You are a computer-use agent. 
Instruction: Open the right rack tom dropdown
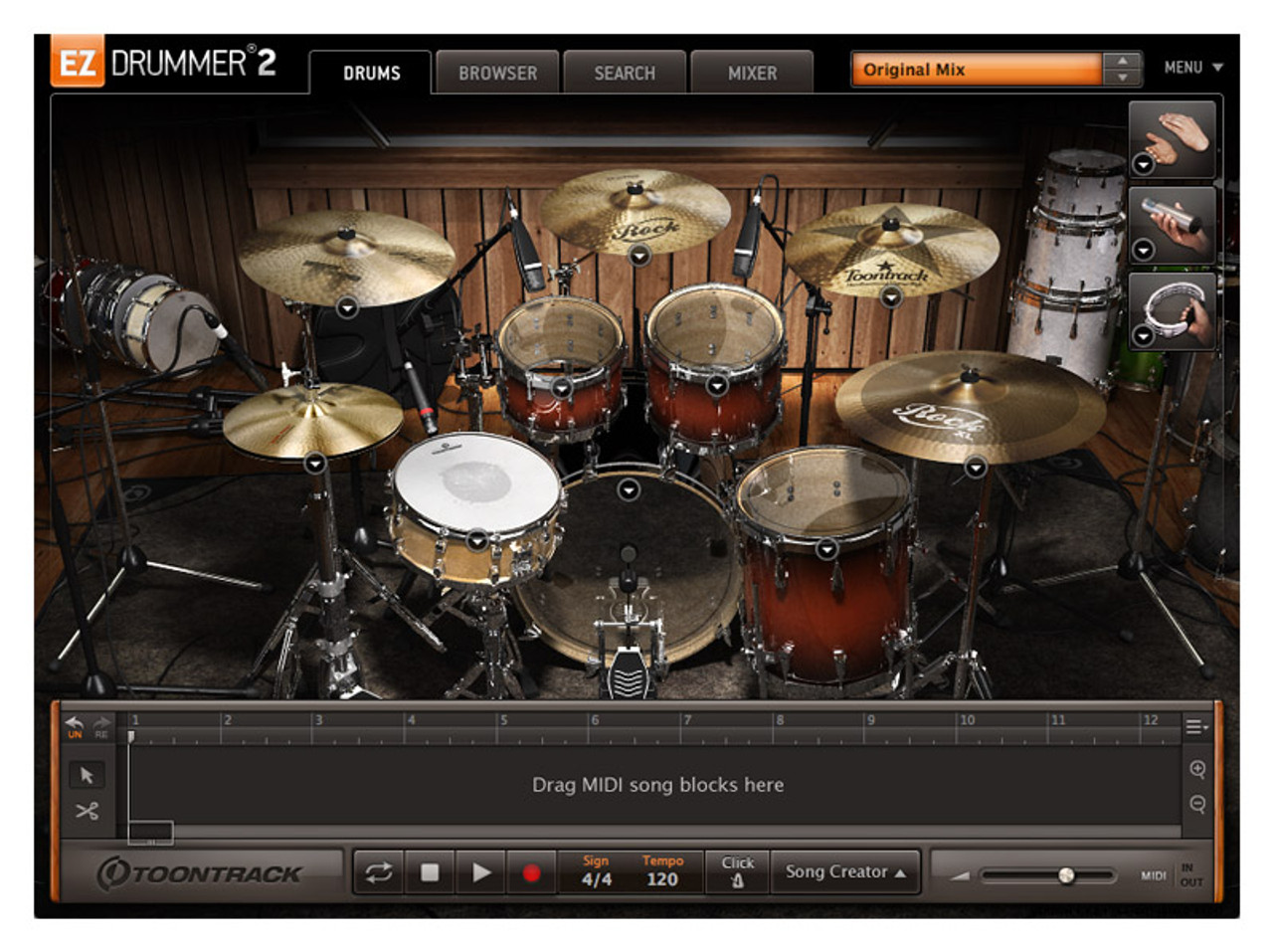[717, 385]
